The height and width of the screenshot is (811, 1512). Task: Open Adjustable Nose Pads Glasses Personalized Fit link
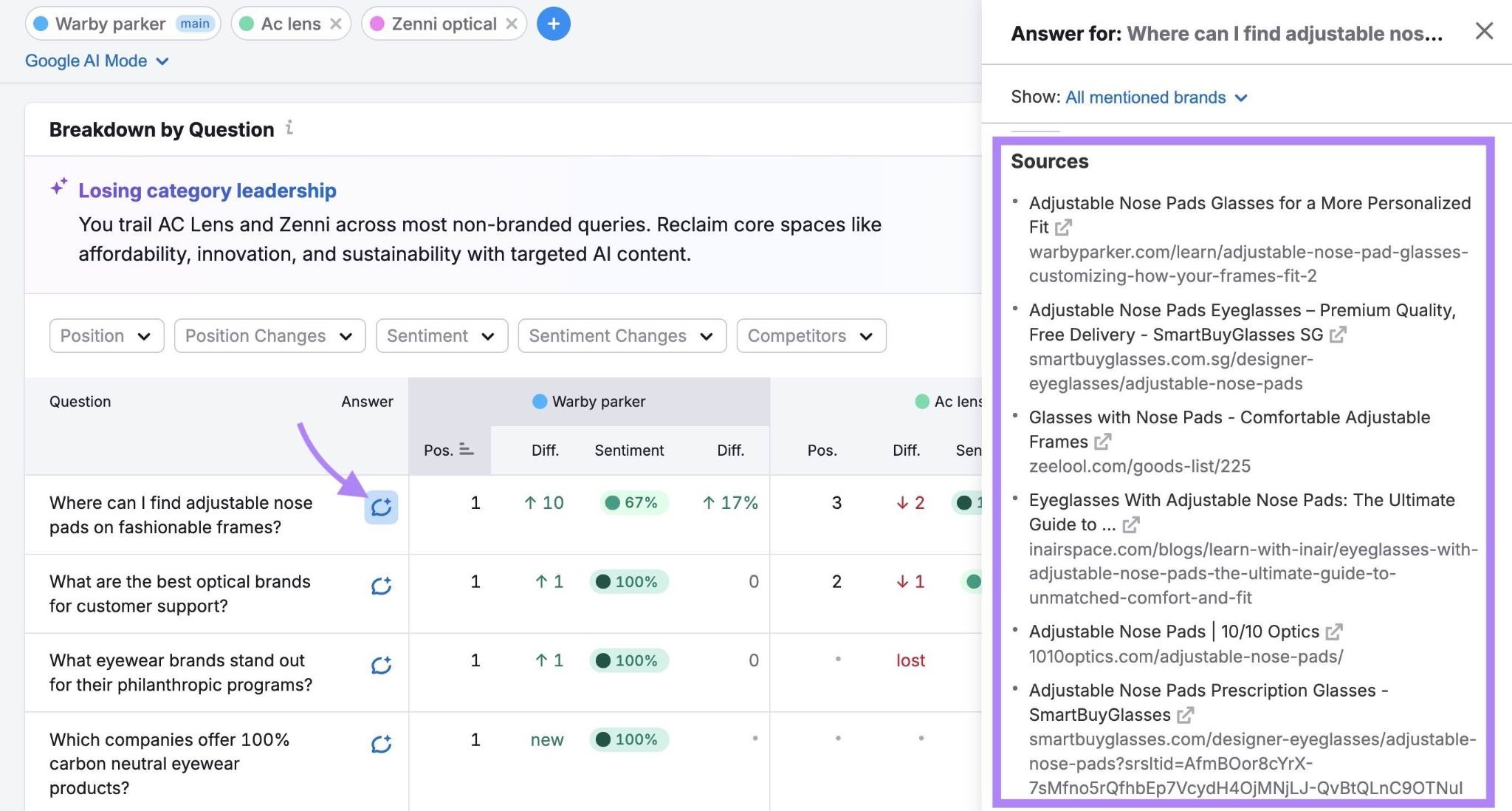pyautogui.click(x=1250, y=214)
